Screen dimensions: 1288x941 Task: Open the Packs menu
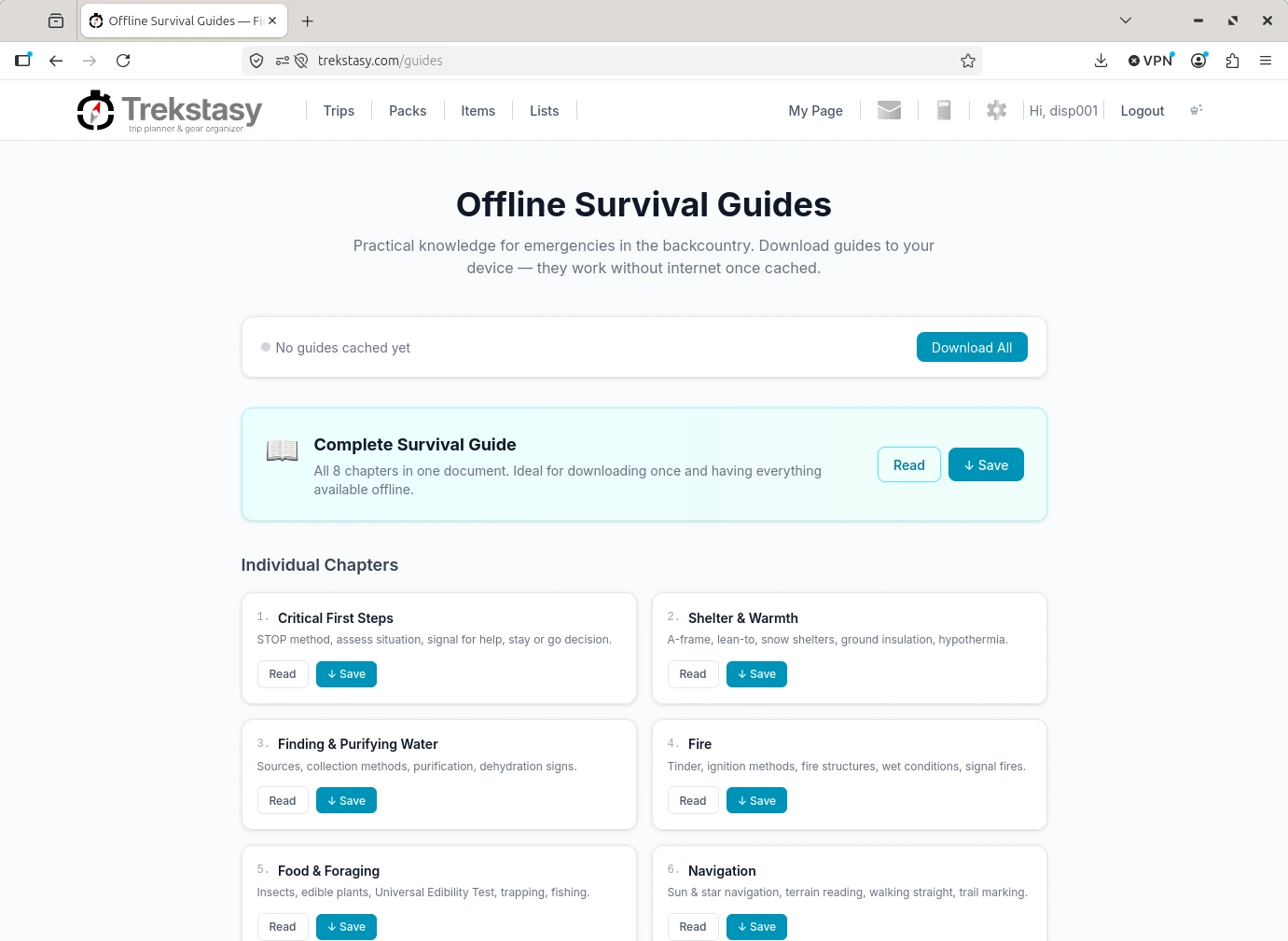coord(408,110)
